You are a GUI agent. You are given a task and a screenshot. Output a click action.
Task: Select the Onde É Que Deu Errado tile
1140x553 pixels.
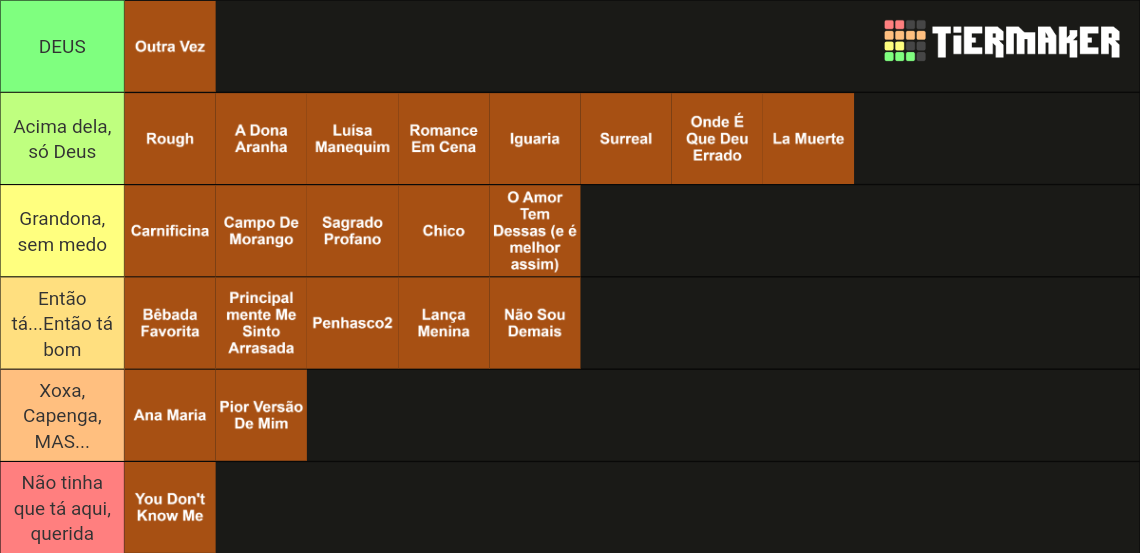[x=717, y=139]
